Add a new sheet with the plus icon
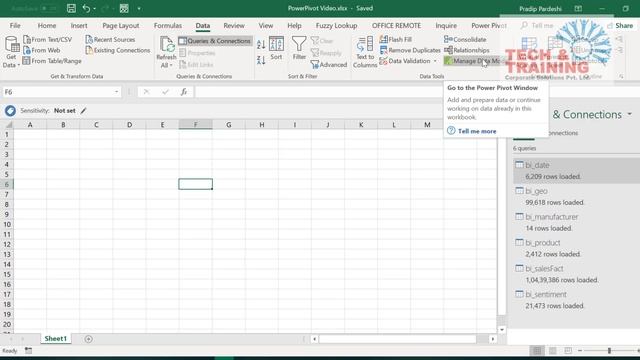Image resolution: width=640 pixels, height=360 pixels. pos(88,339)
